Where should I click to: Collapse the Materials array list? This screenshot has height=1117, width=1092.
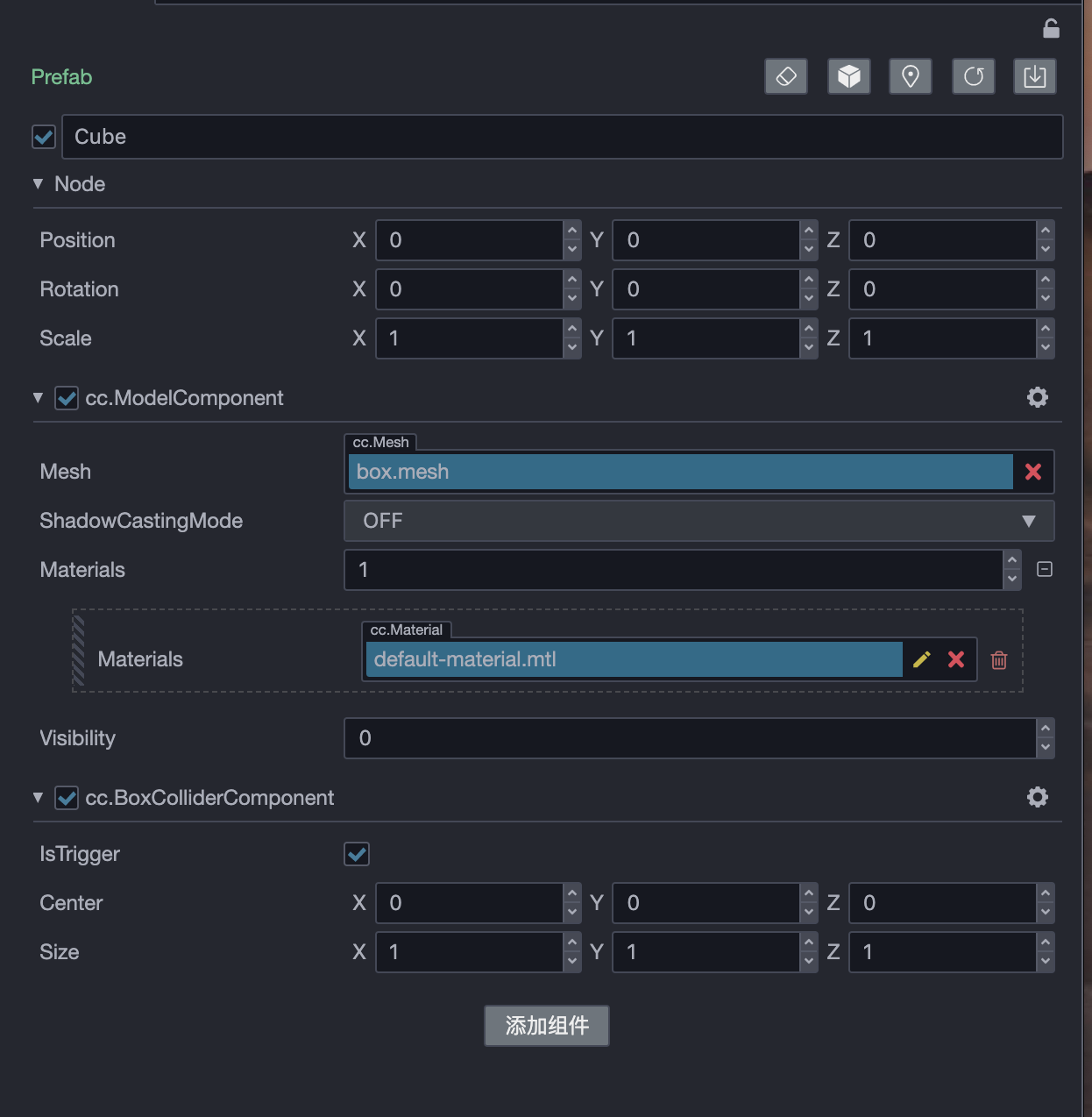[x=1045, y=570]
